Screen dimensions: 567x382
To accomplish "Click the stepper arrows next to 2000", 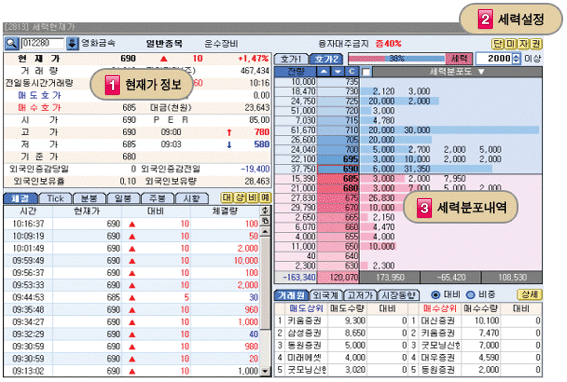I will [516, 59].
